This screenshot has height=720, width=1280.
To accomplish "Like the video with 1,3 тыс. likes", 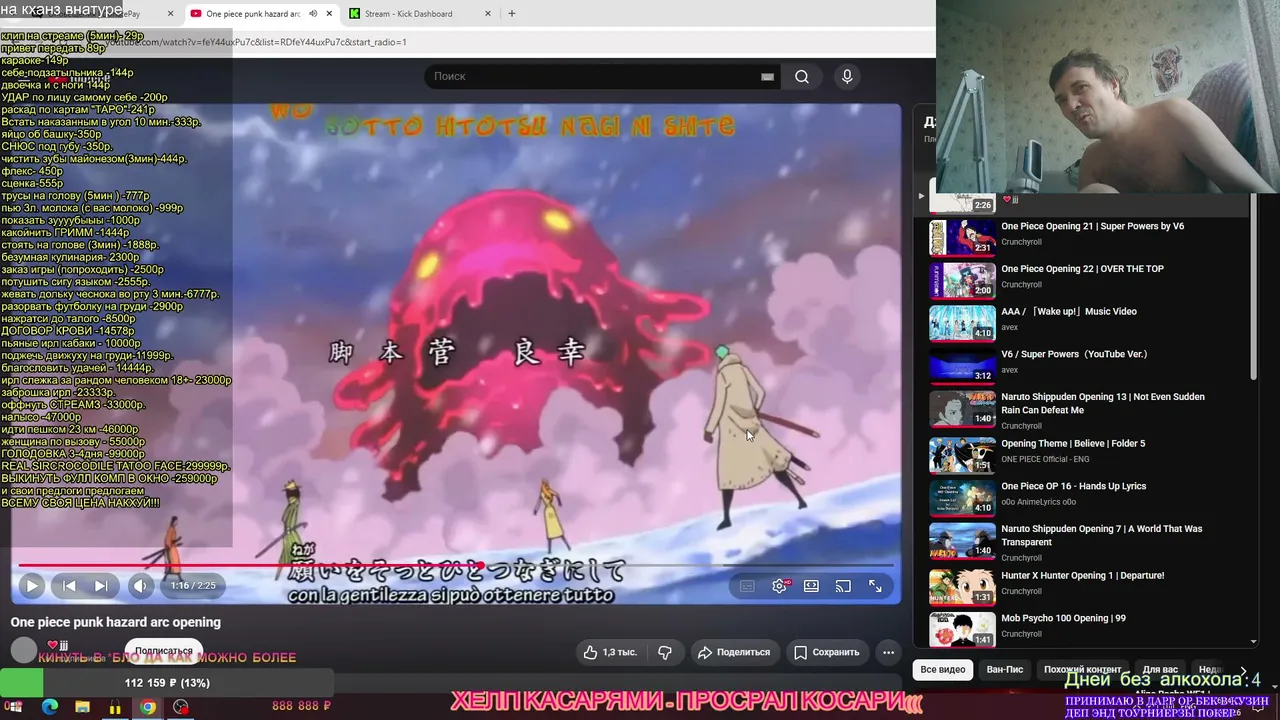I will (x=609, y=652).
